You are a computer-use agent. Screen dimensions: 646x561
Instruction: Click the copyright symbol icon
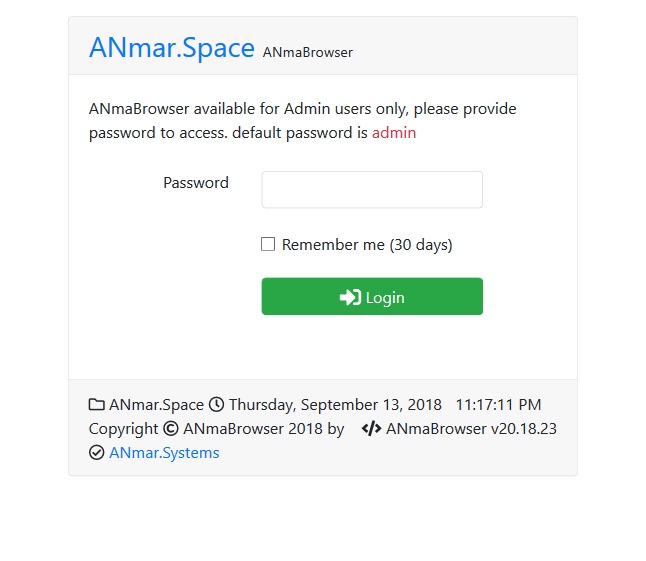click(x=171, y=429)
